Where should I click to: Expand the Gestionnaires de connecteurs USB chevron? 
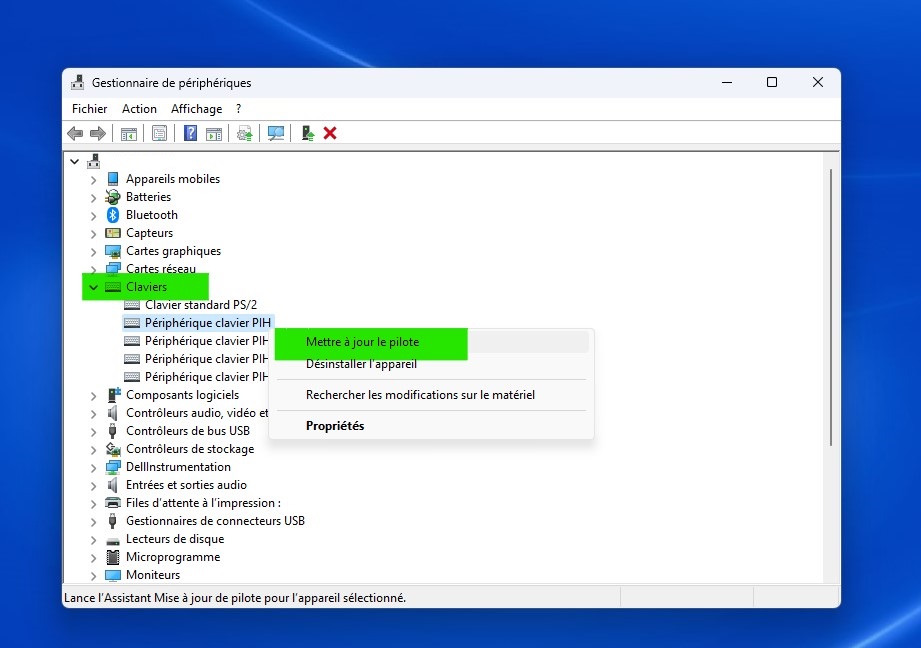tap(93, 522)
